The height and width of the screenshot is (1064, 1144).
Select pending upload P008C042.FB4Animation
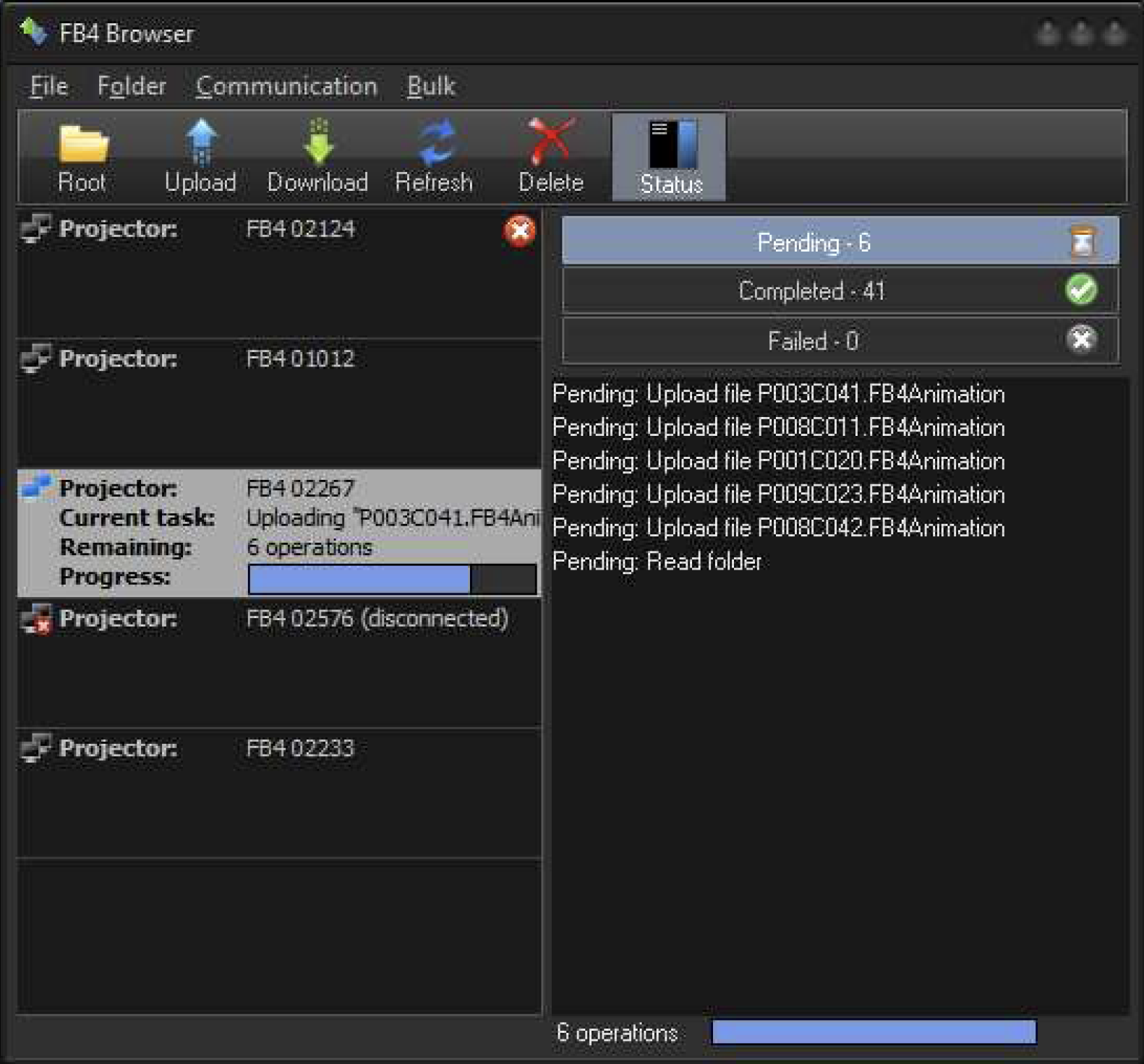779,528
